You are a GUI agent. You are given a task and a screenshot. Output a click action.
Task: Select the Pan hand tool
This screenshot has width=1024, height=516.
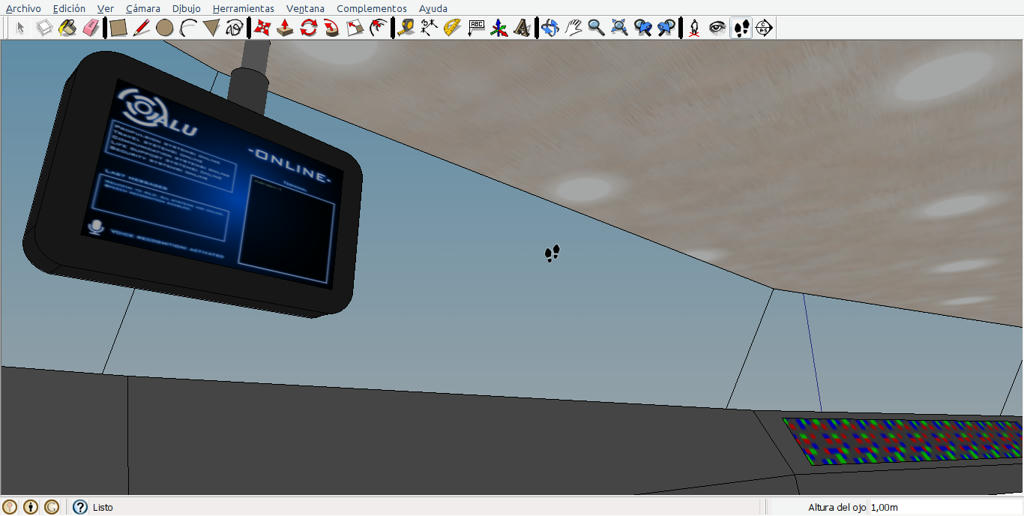tap(573, 27)
